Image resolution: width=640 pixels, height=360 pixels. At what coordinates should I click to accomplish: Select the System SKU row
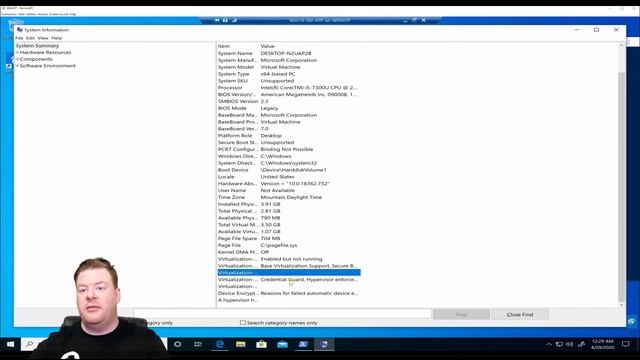coord(289,81)
